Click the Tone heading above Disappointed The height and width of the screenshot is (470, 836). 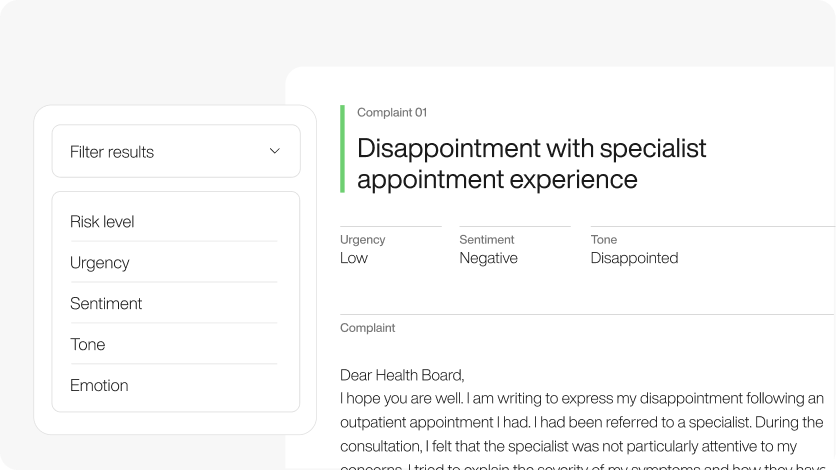[x=604, y=240]
